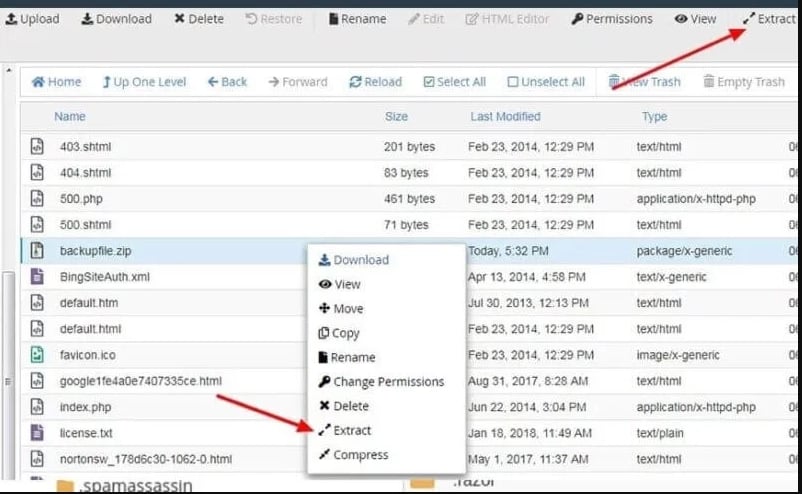Click the 403.shtml file icon

coord(37,146)
